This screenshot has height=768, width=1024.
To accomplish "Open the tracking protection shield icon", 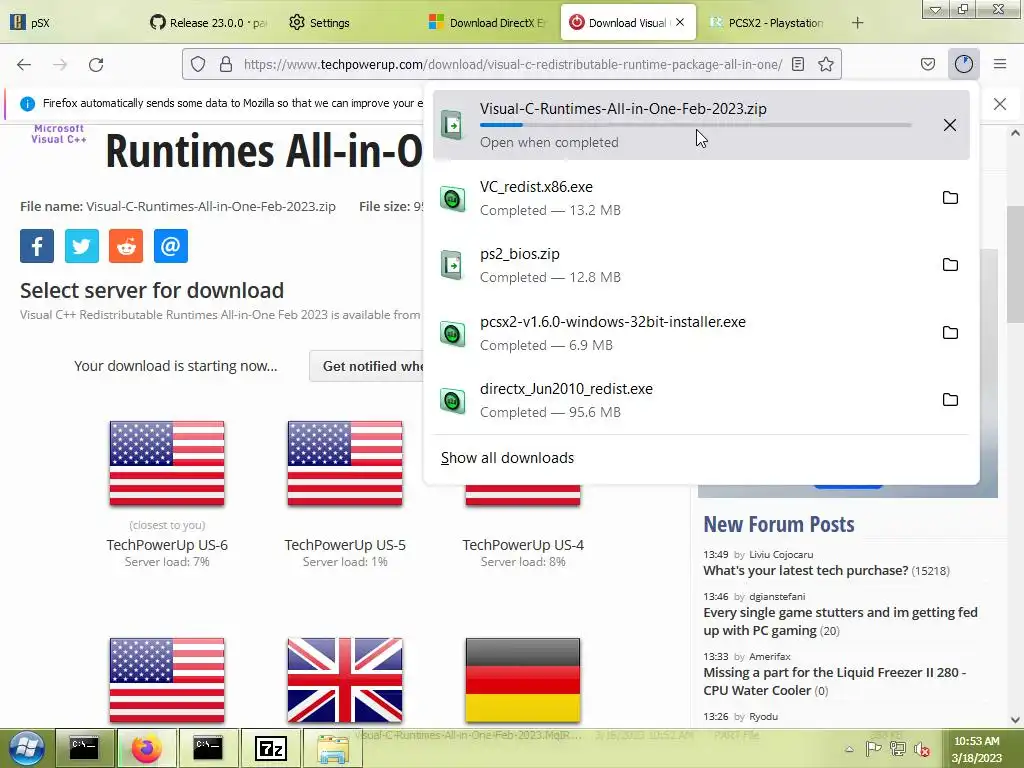I will point(198,64).
